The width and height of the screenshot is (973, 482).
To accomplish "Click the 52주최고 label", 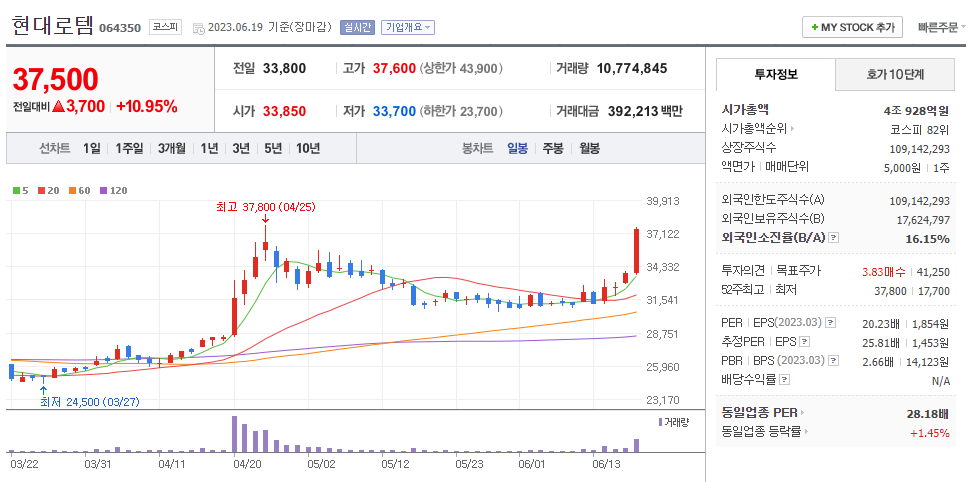I will point(742,290).
